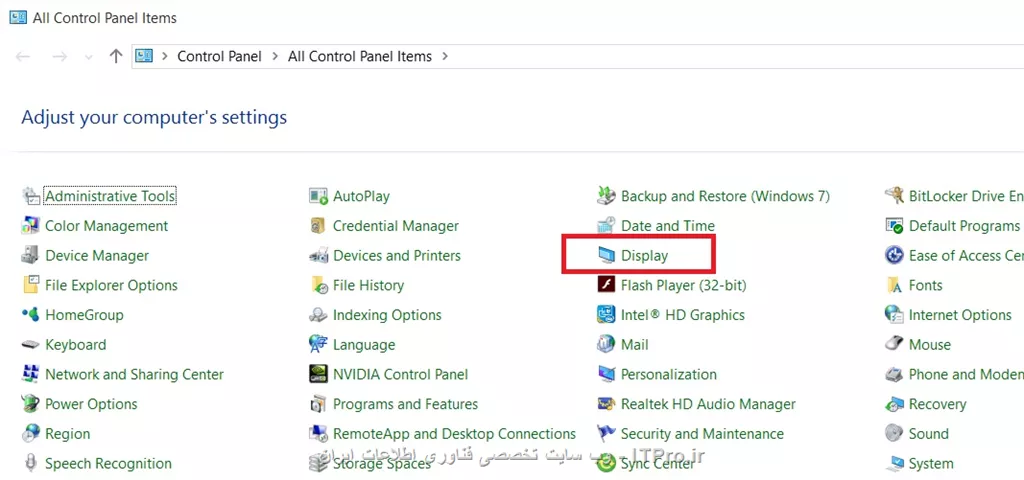The height and width of the screenshot is (480, 1024).
Task: Click the Internet Options icon
Action: tap(894, 315)
